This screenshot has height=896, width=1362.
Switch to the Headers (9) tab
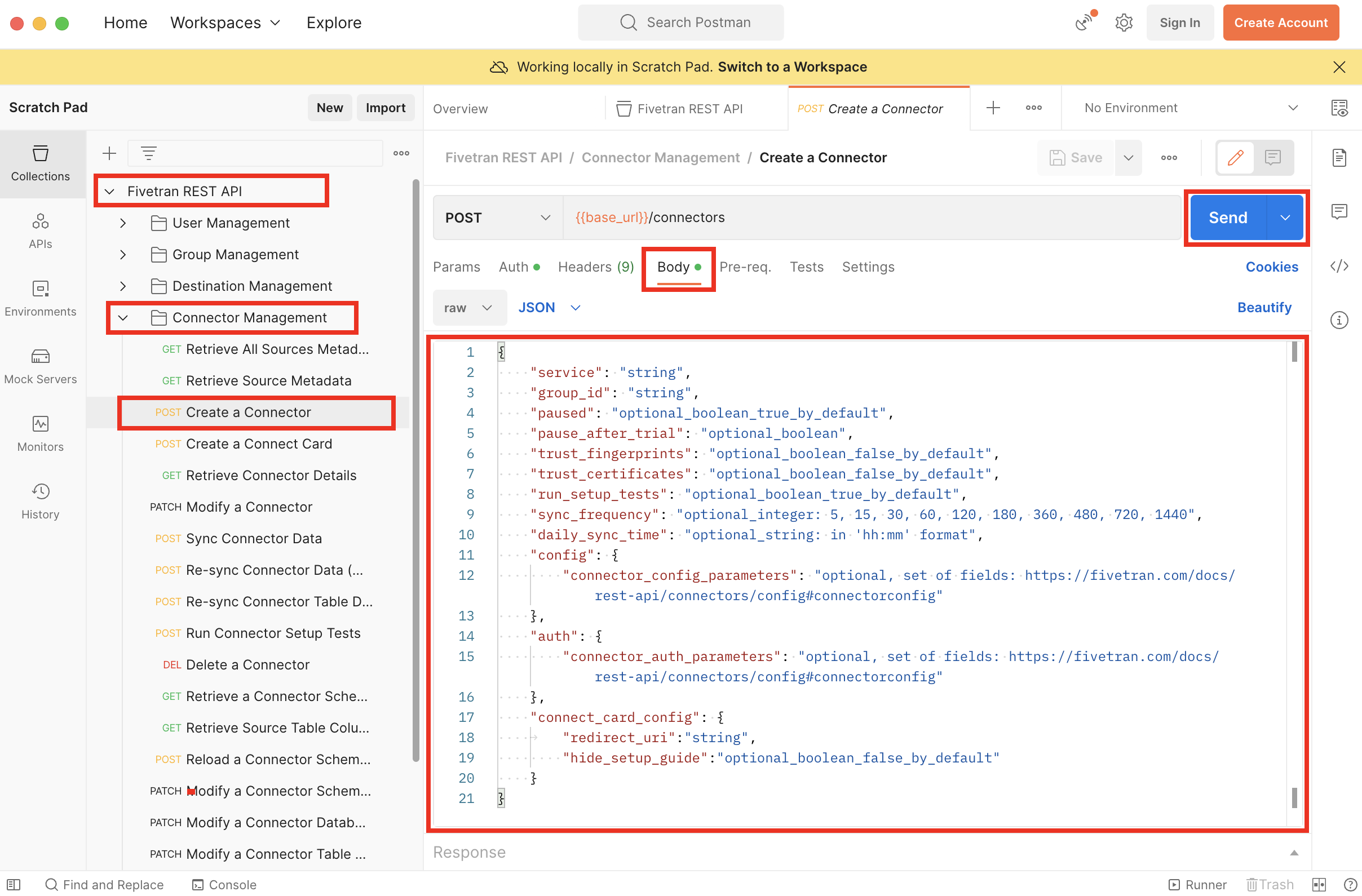(596, 267)
